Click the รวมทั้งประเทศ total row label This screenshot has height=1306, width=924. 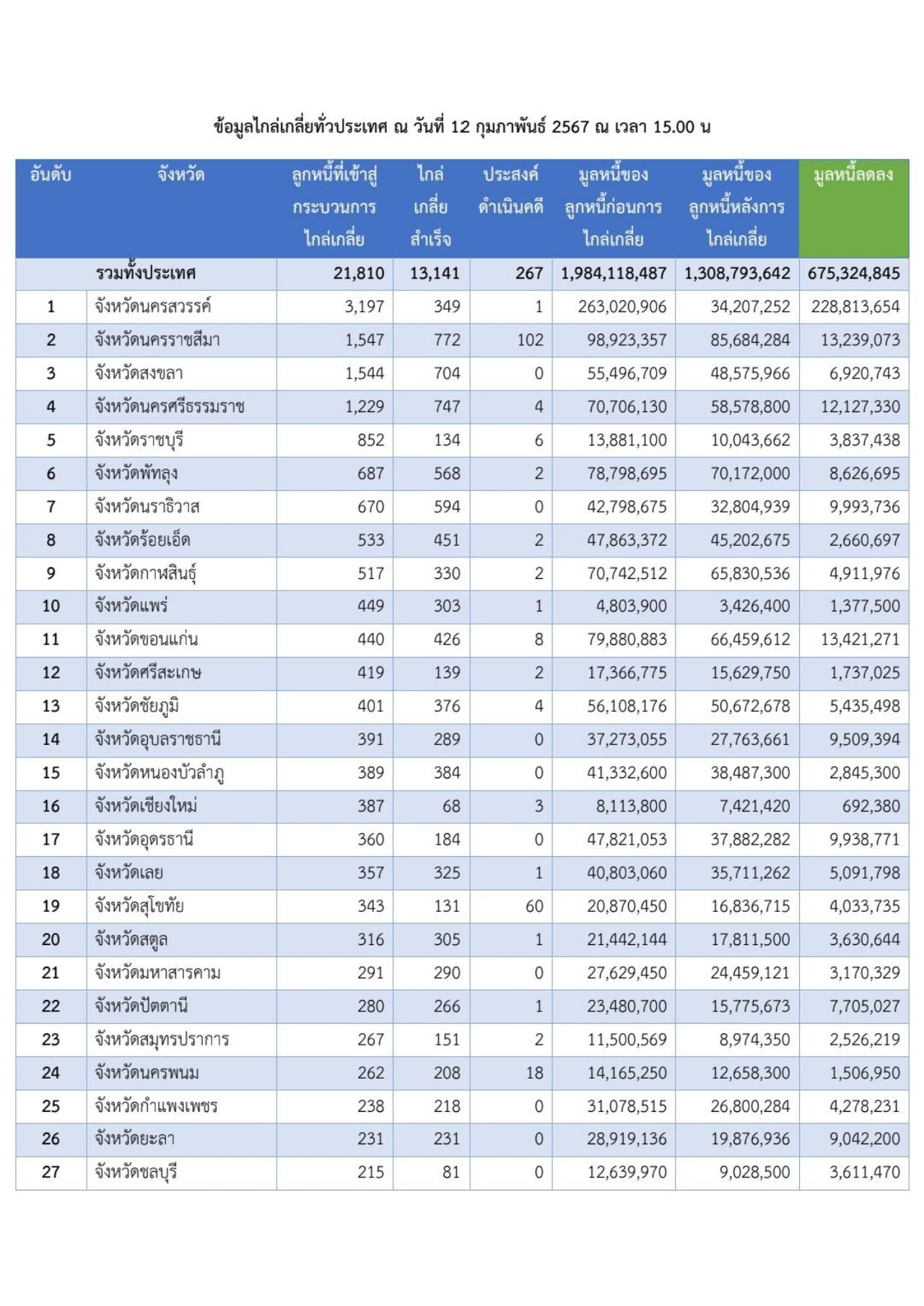145,274
